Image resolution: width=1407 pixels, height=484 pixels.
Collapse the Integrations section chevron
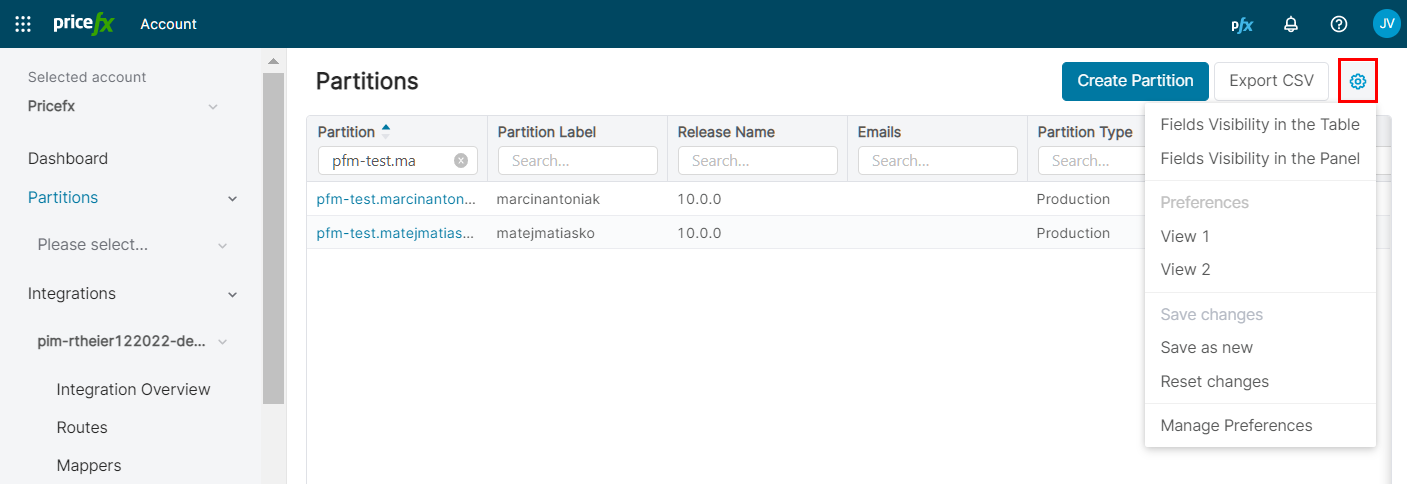pyautogui.click(x=233, y=294)
